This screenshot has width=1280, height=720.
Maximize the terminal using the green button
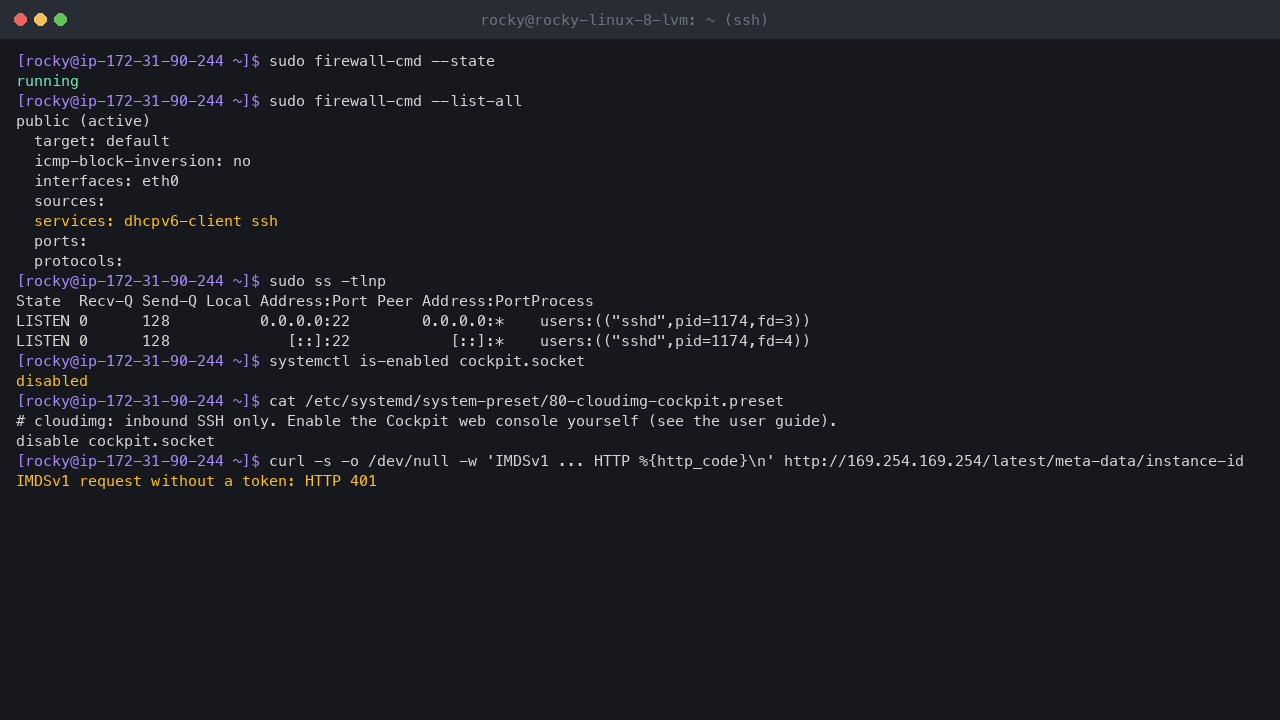click(x=60, y=20)
